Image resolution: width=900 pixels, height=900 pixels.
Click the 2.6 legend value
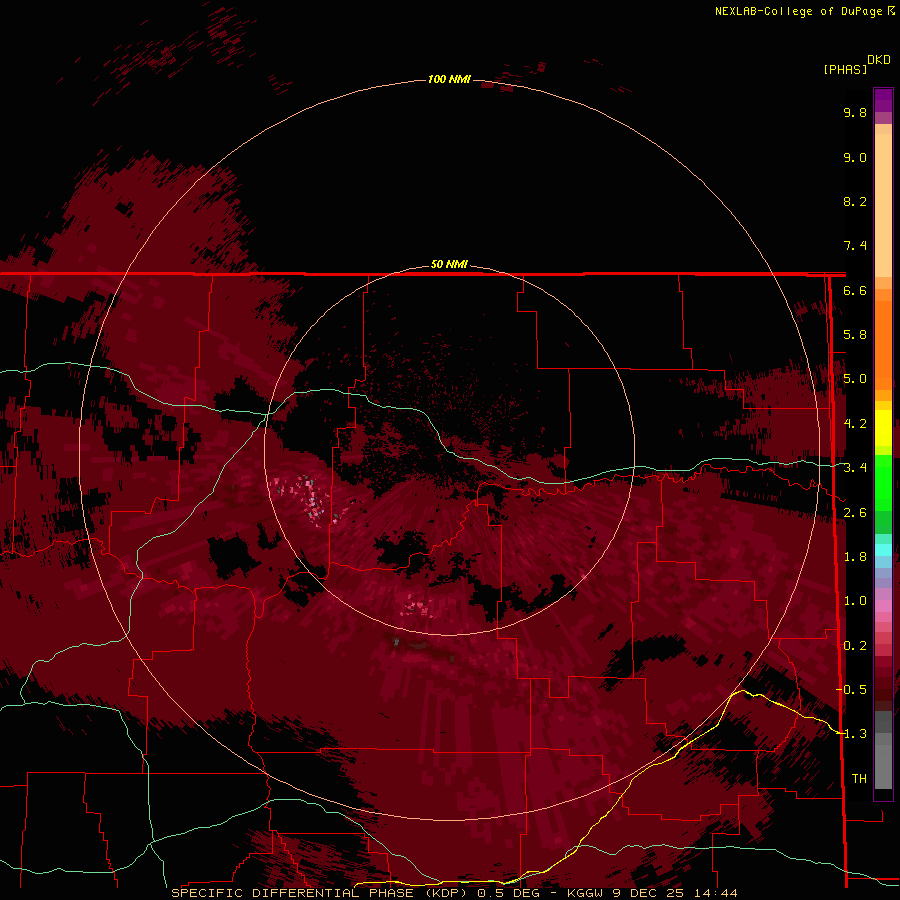point(855,513)
